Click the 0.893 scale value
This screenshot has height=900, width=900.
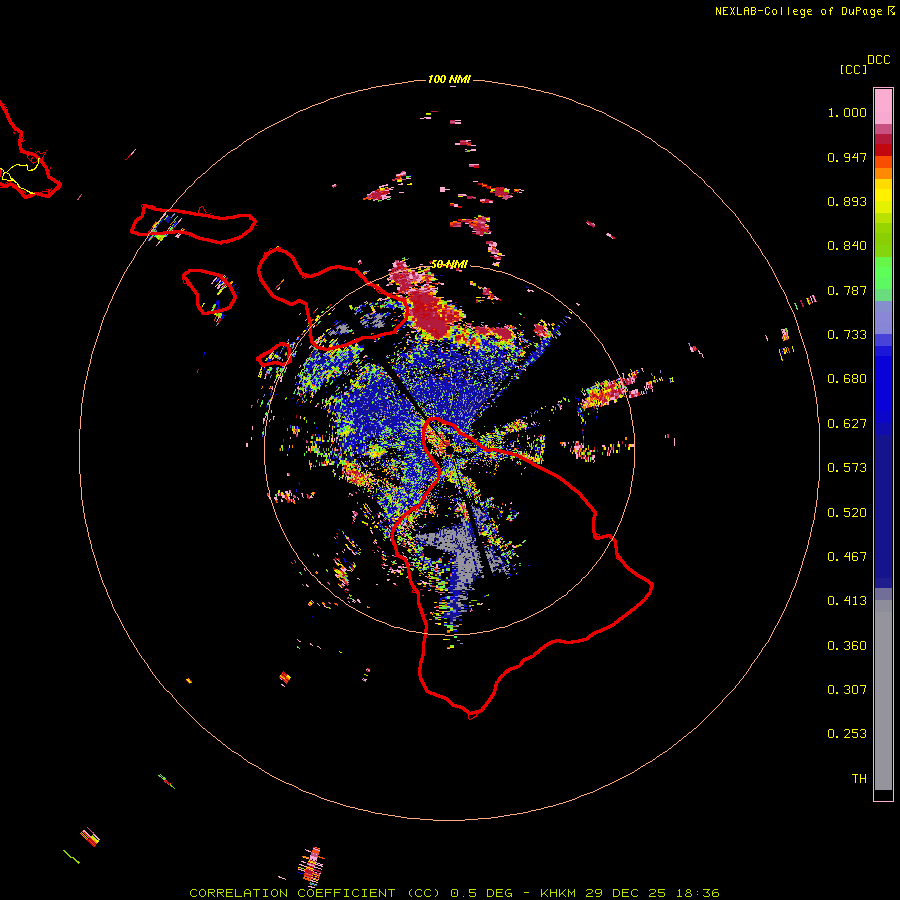847,201
